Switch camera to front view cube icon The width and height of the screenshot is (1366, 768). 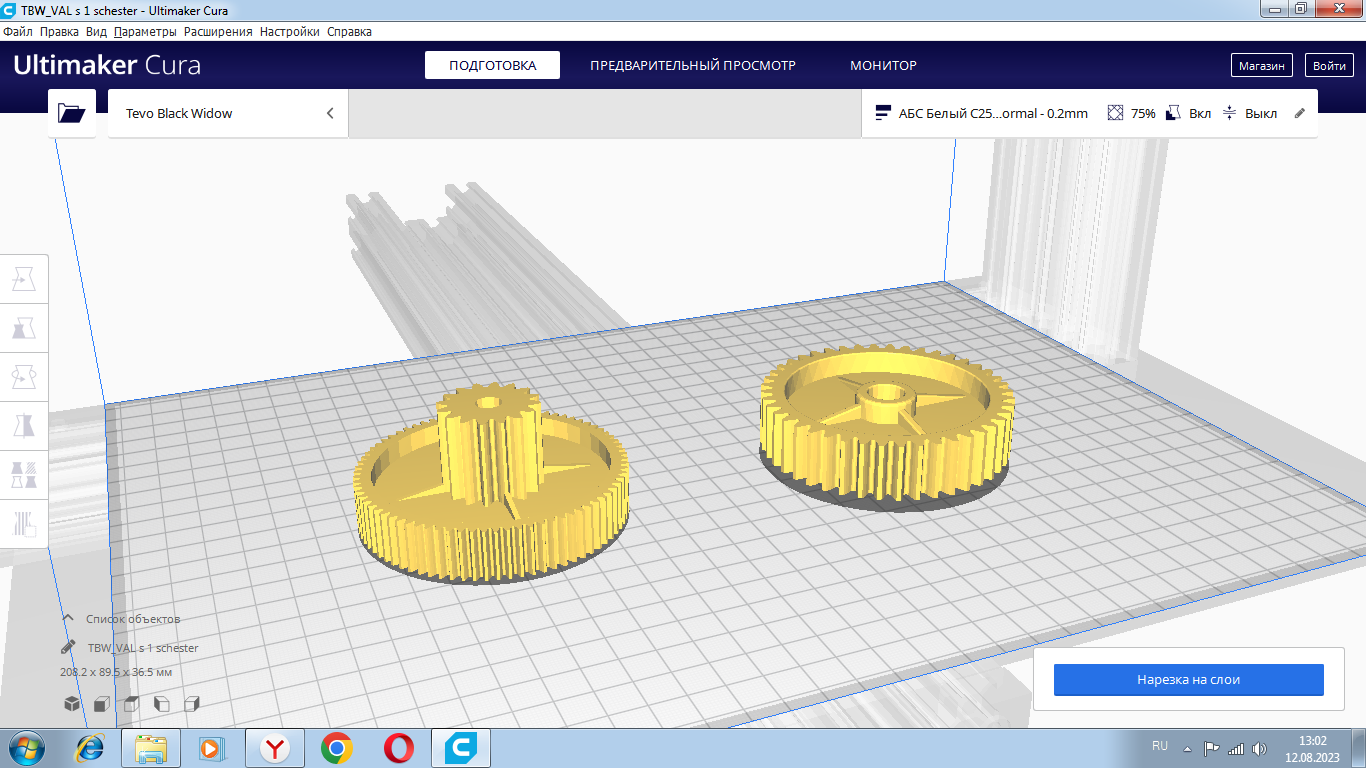tap(101, 704)
